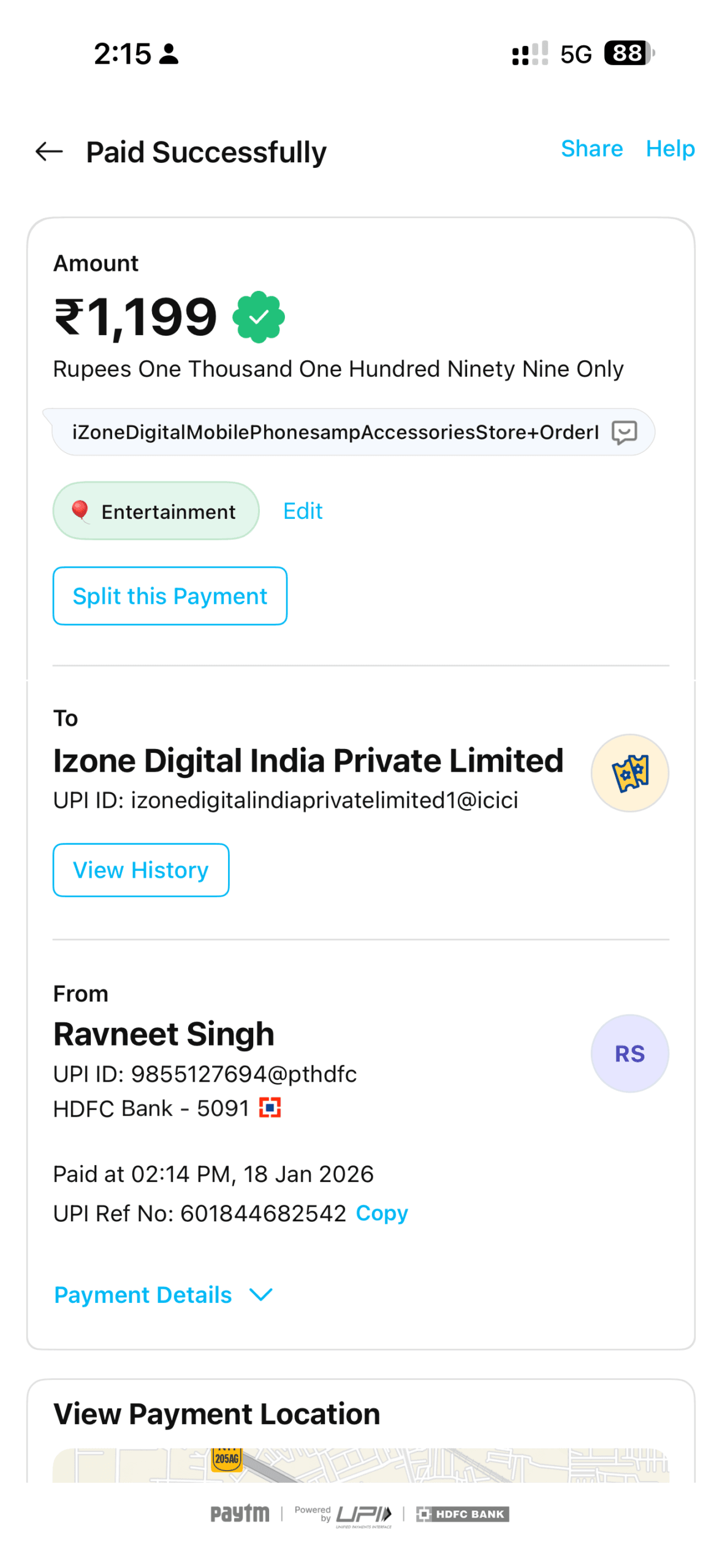Tap the UPI logo in footer
The width and height of the screenshot is (722, 1568).
point(363,1514)
